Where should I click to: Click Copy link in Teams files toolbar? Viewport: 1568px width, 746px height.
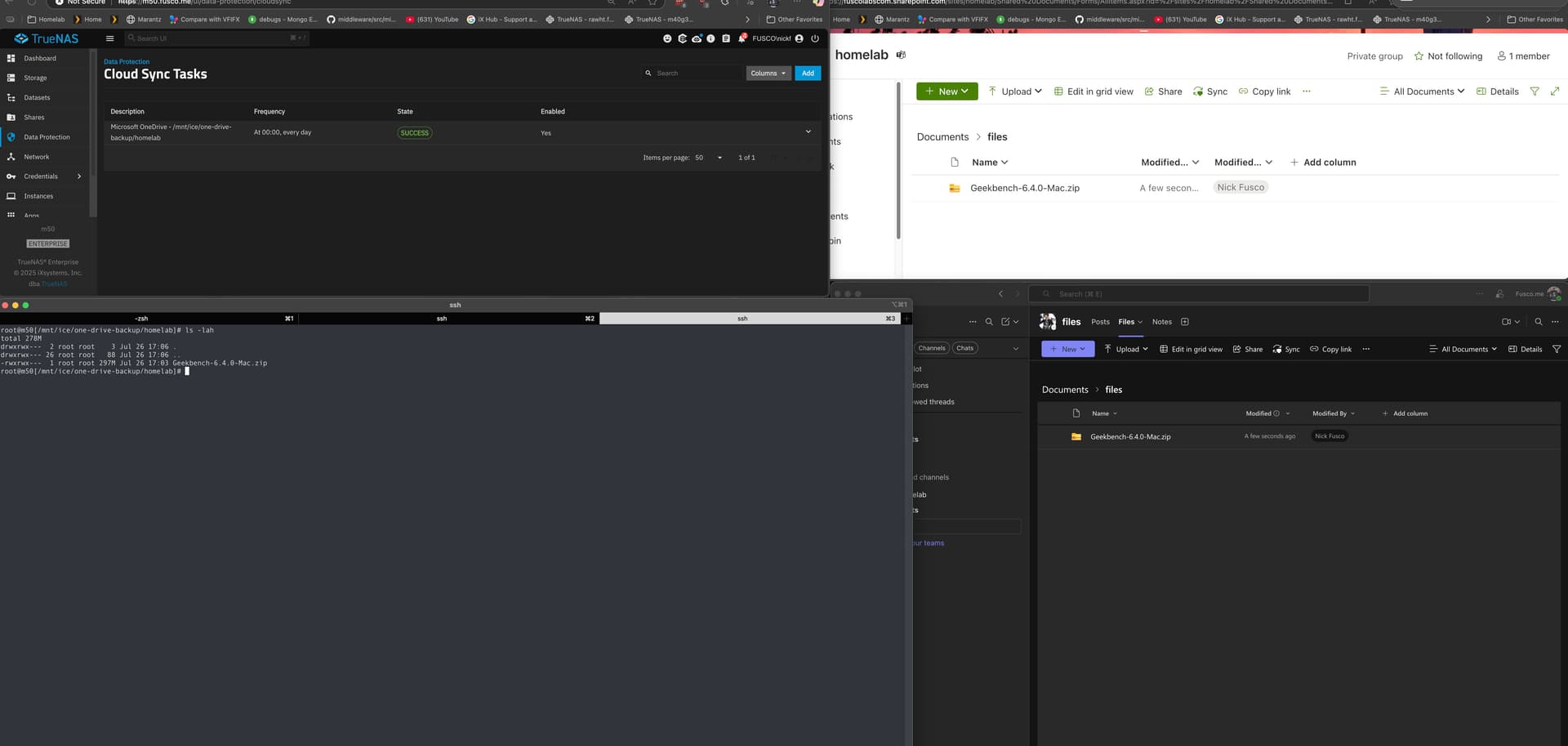[x=1330, y=349]
